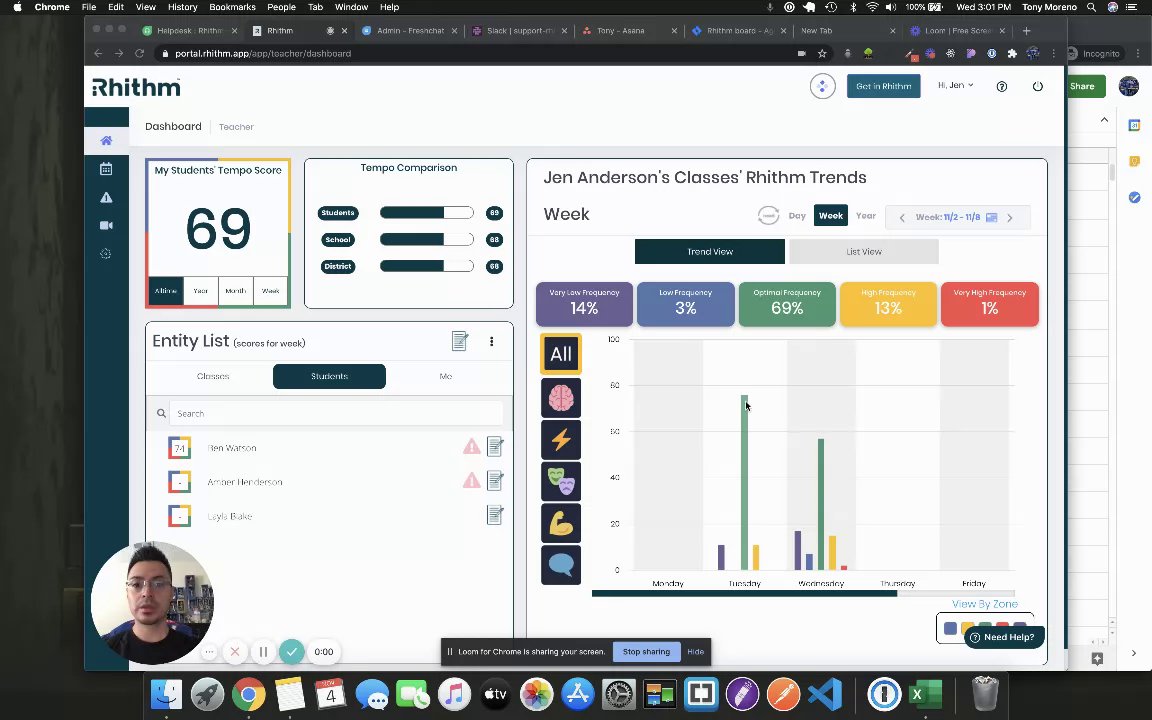Screen dimensions: 1152x720
Task: Open the Bookmarks menu in the menu bar
Action: click(232, 7)
